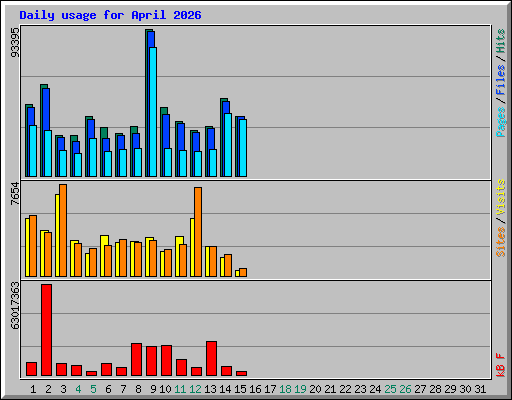The height and width of the screenshot is (400, 512).
Task: Click day 17 on the x-axis
Action: click(x=270, y=389)
